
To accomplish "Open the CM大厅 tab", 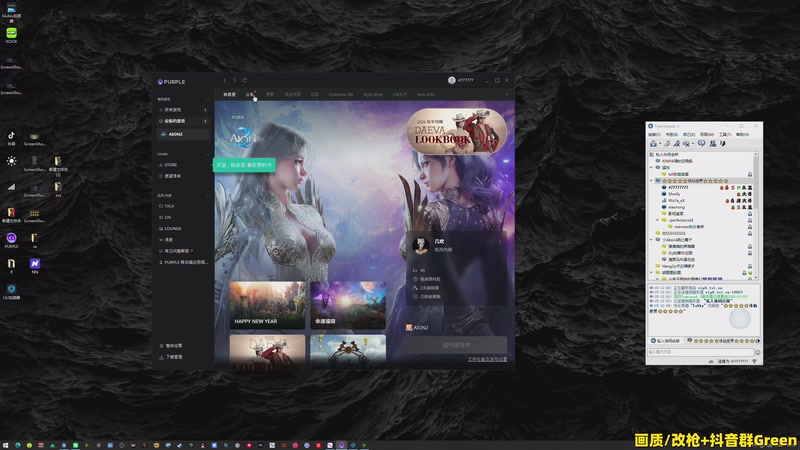I will (x=400, y=94).
